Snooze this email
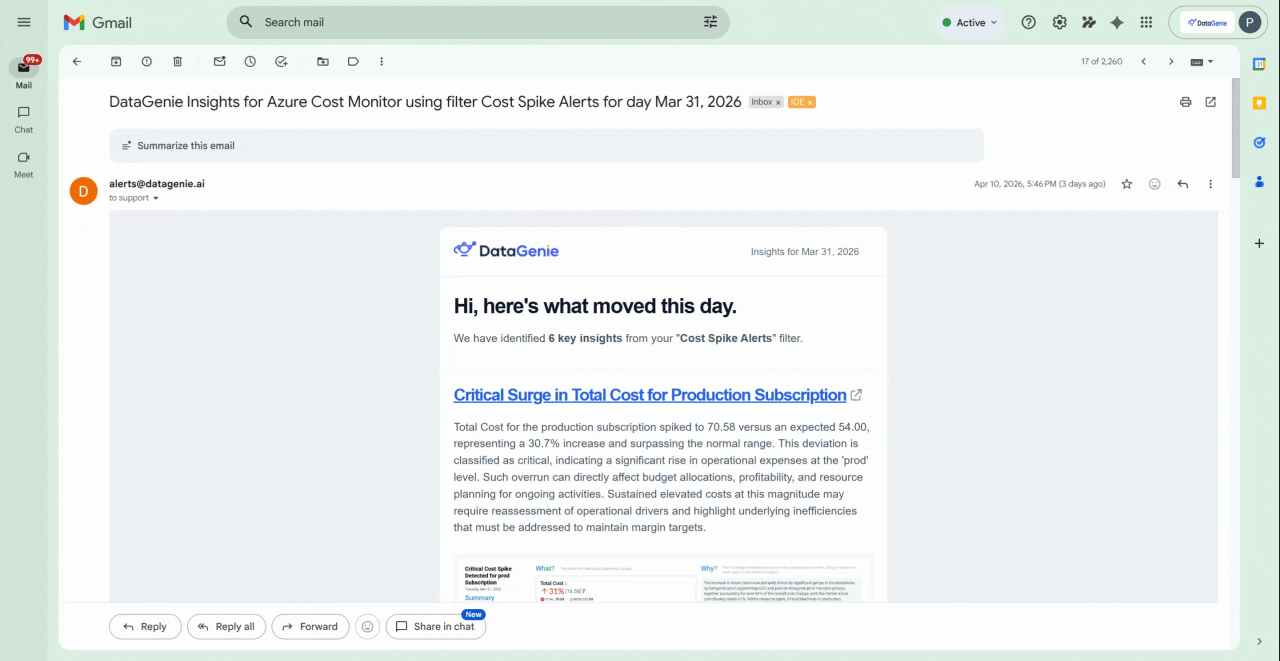Viewport: 1280px width, 661px height. coord(250,61)
